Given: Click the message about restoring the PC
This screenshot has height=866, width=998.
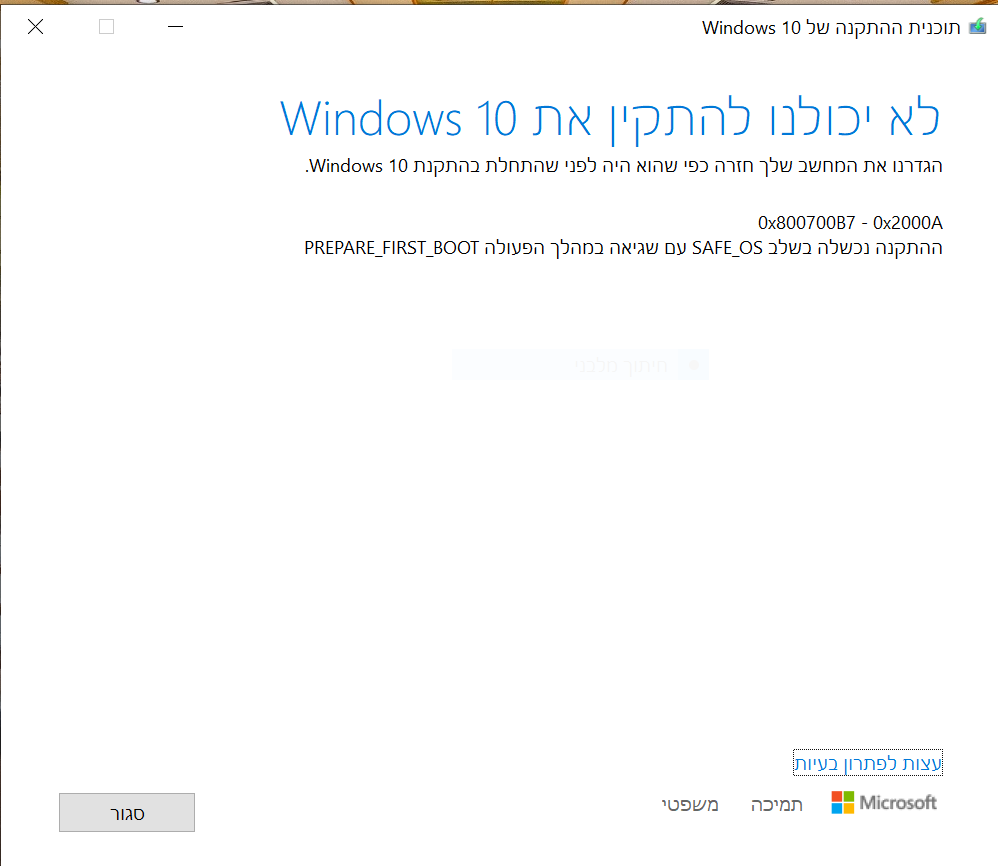Looking at the screenshot, I should tap(624, 166).
